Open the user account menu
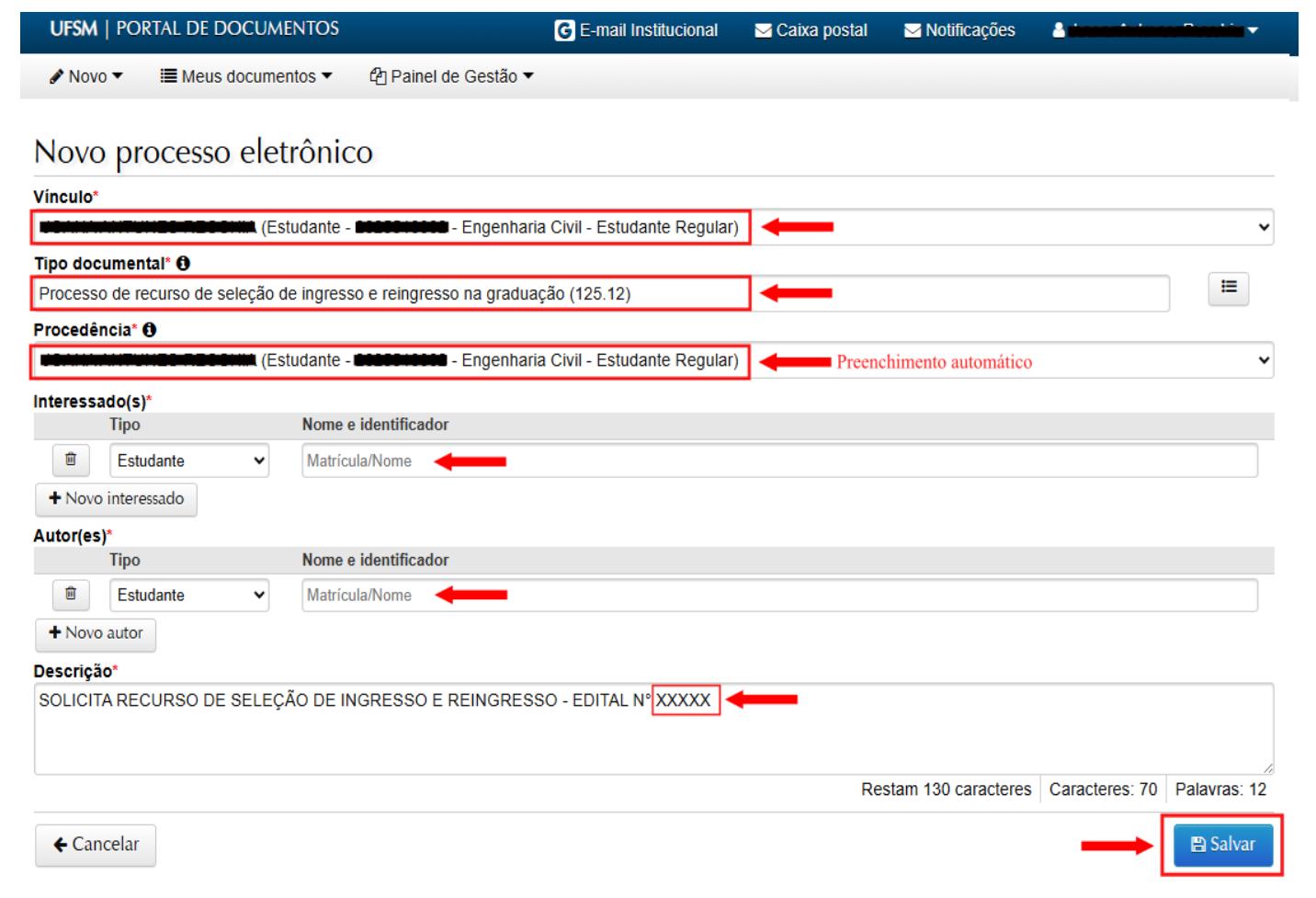This screenshot has height=898, width=1316. coord(1155,30)
